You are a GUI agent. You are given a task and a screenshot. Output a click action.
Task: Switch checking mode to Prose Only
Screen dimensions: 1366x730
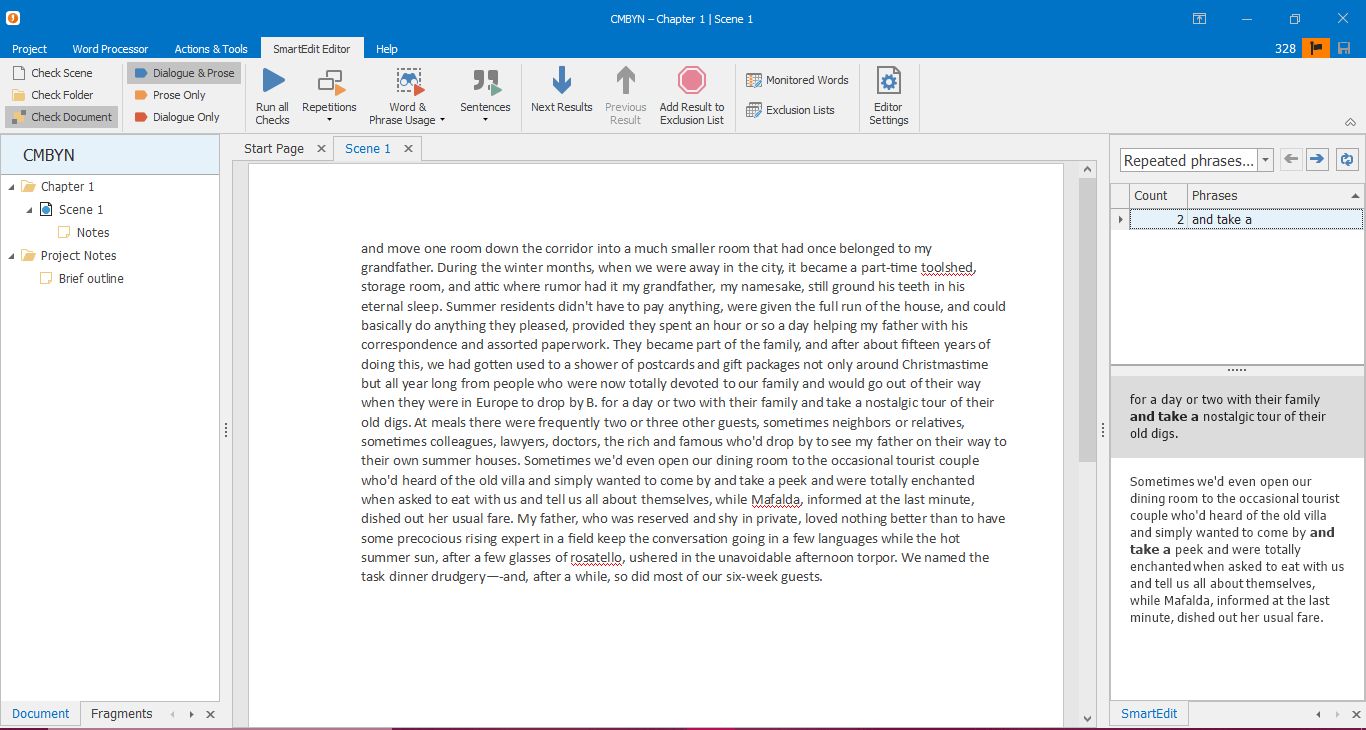coord(173,94)
